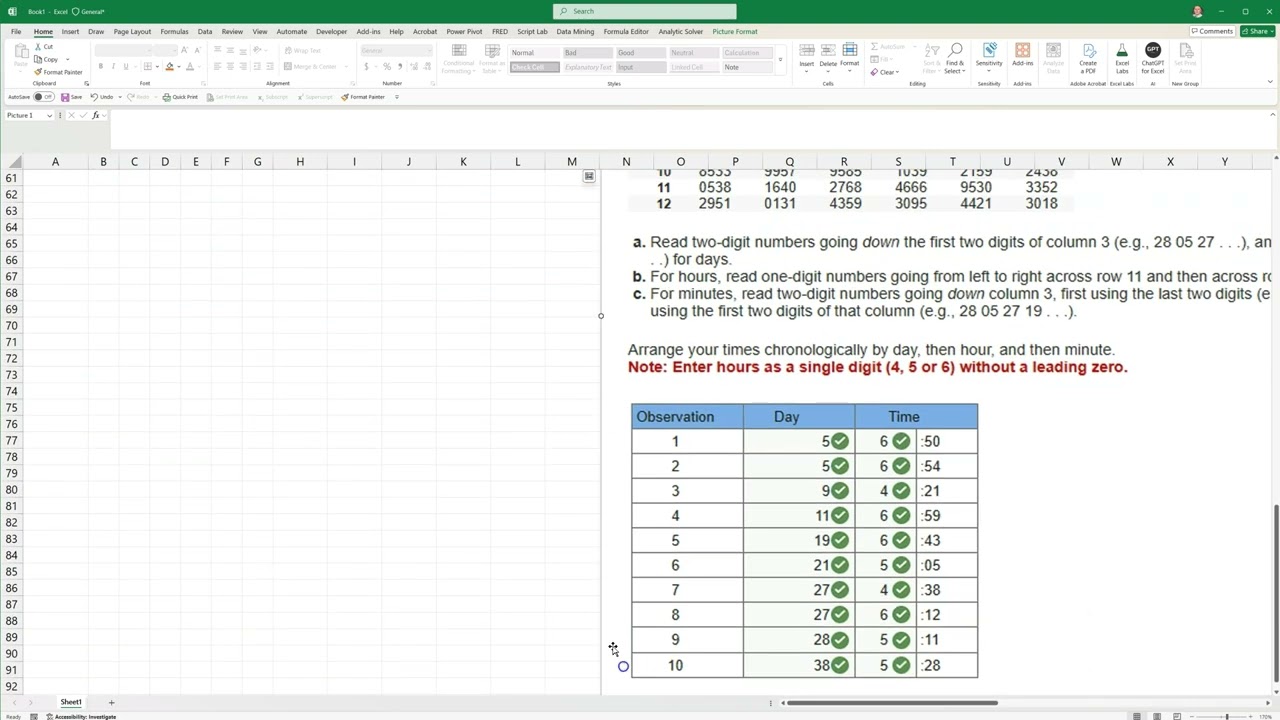Select column header A
Viewport: 1280px width, 720px height.
point(55,161)
